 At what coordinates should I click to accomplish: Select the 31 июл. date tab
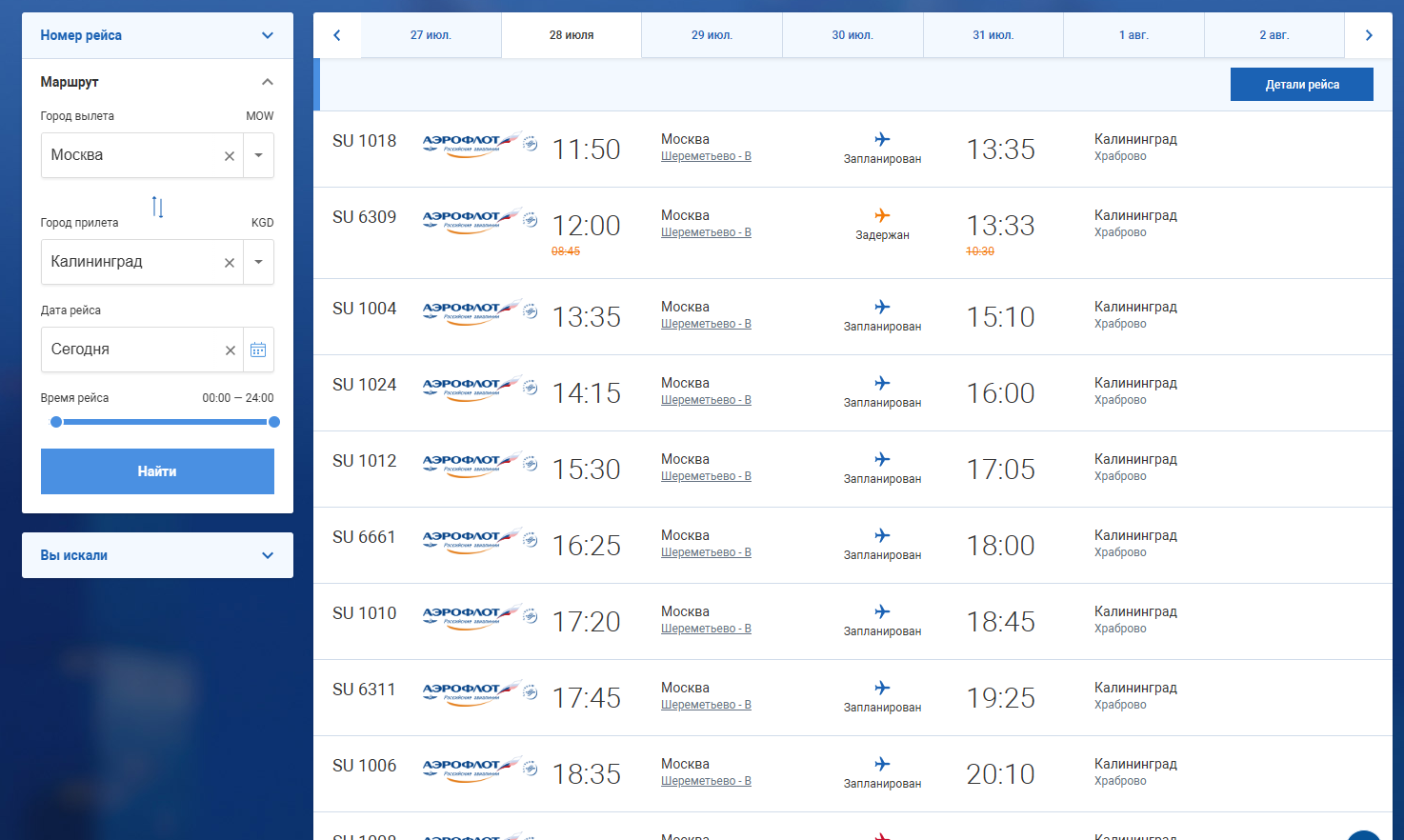tap(993, 35)
